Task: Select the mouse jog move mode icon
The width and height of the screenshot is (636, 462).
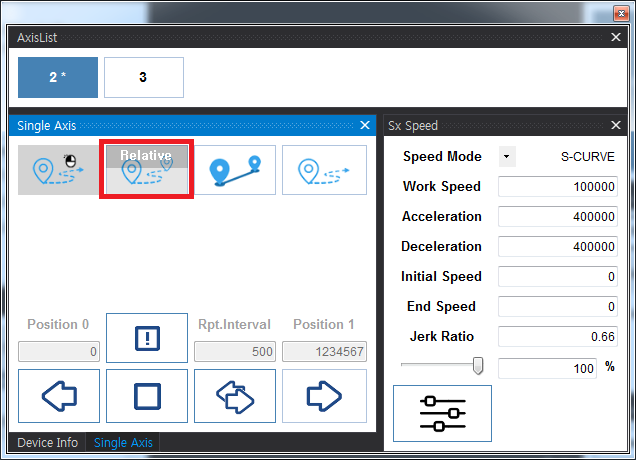Action: pos(58,170)
